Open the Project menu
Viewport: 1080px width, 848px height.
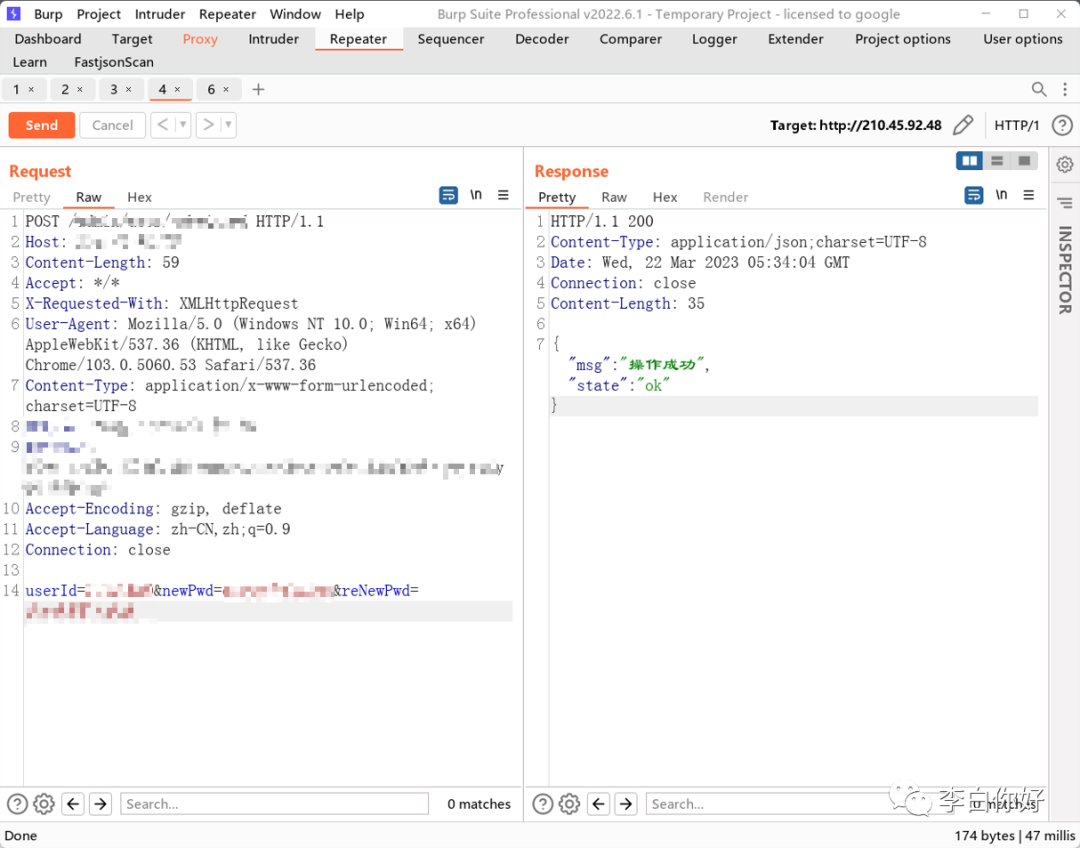[98, 14]
